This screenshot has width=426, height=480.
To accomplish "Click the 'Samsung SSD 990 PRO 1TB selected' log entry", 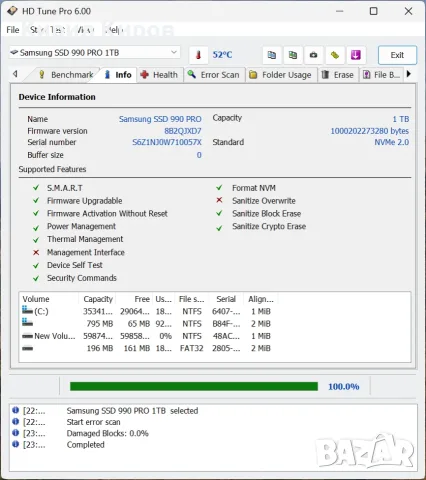I will [132, 411].
